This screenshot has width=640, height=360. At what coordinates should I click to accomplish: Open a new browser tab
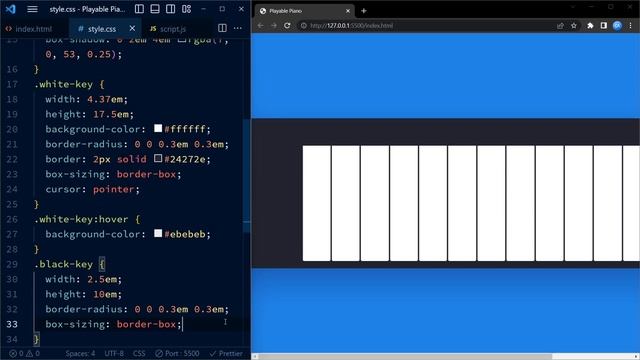364,11
